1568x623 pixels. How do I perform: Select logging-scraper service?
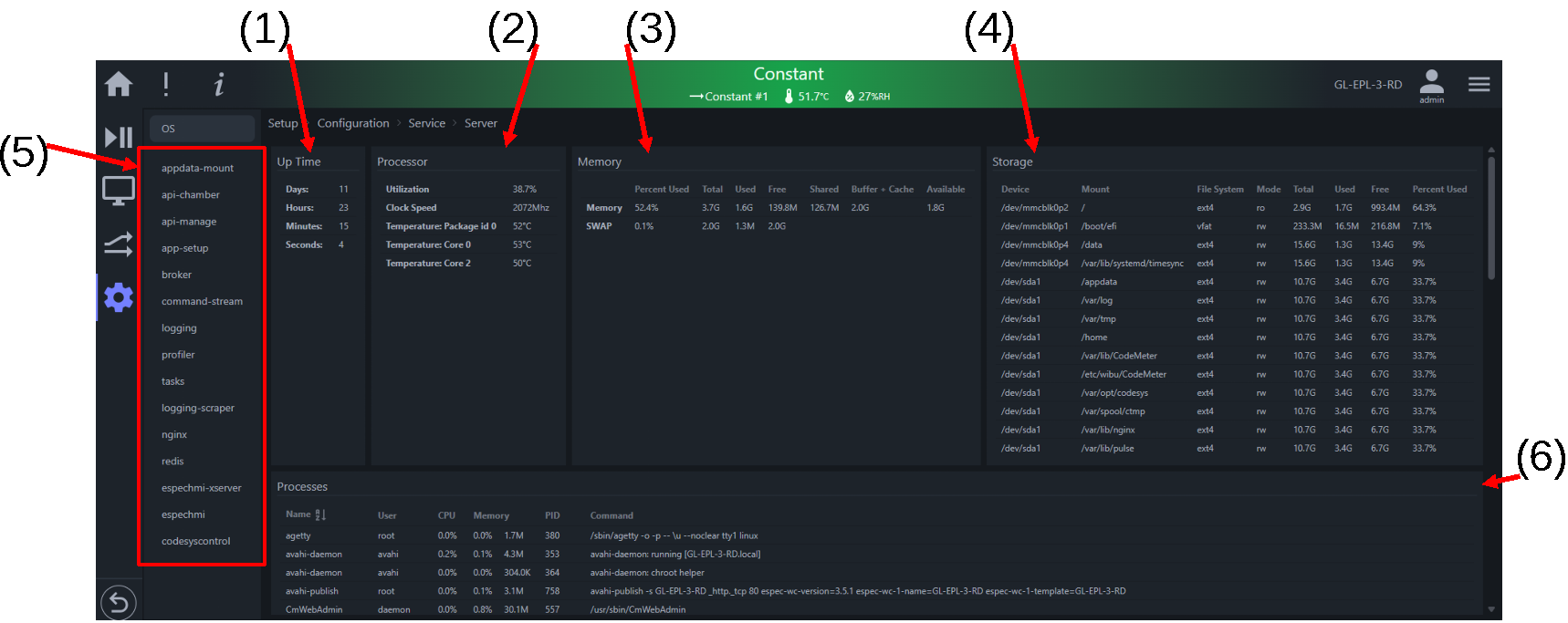(198, 408)
